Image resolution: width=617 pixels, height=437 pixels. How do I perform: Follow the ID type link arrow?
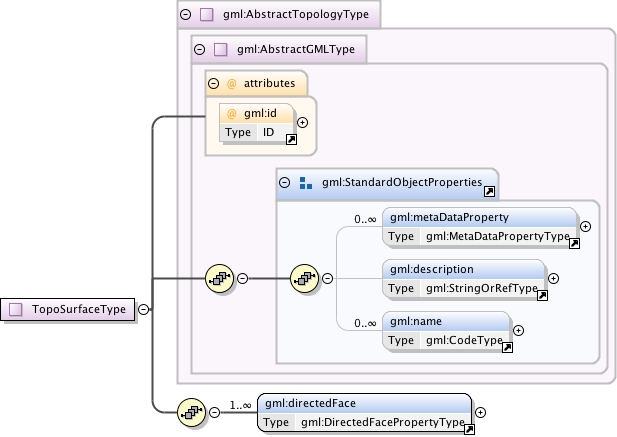[291, 139]
